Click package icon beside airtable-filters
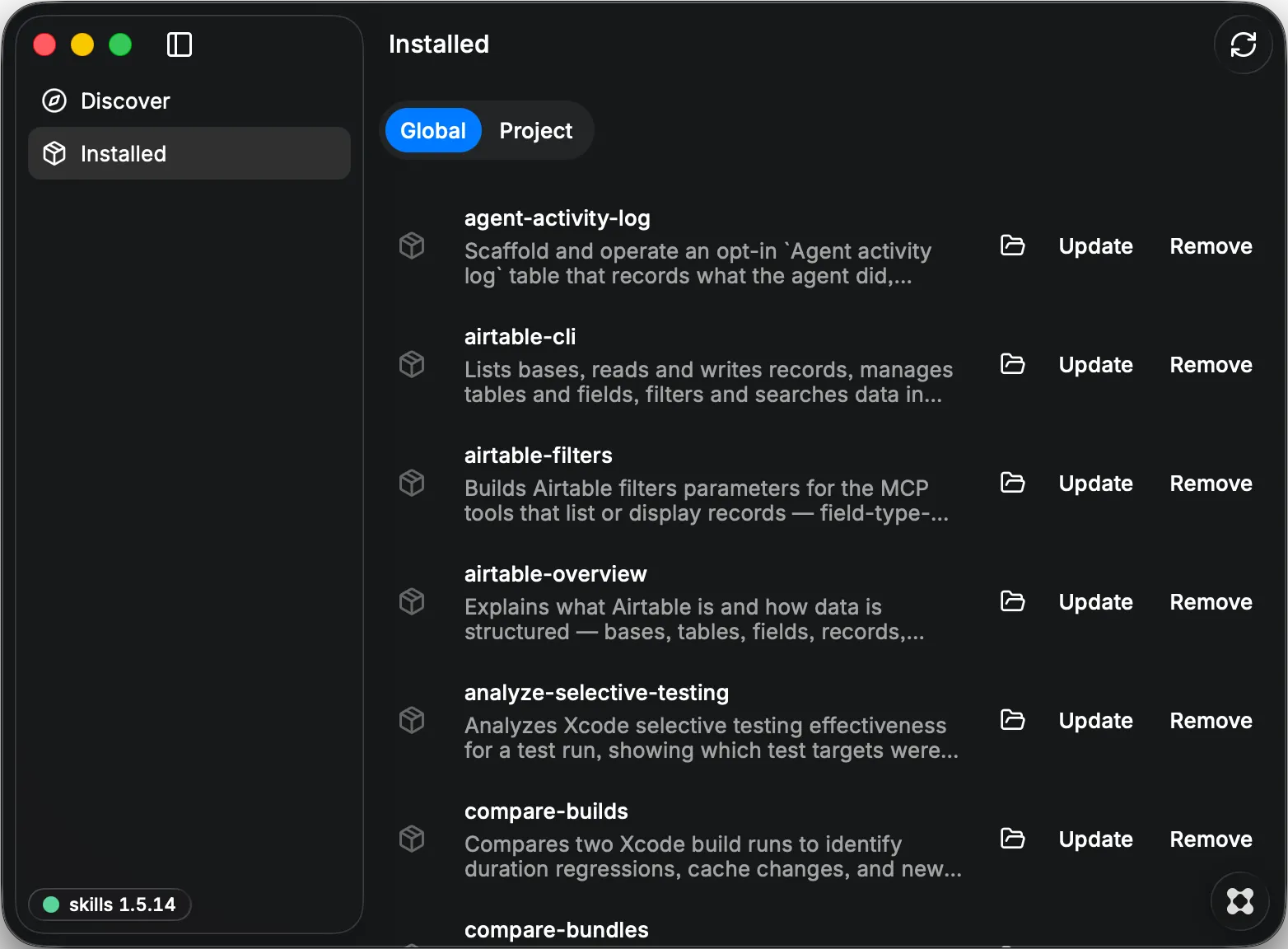 [x=412, y=483]
